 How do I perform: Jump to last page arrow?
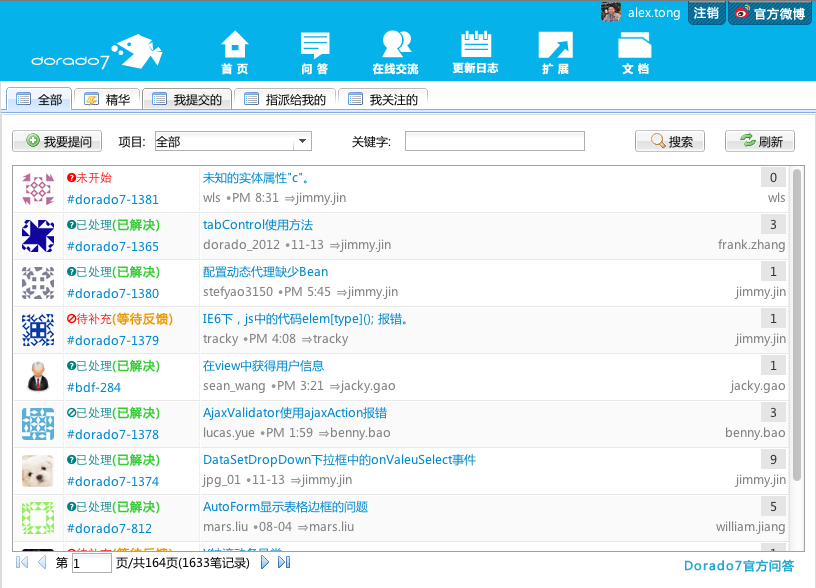[x=284, y=563]
